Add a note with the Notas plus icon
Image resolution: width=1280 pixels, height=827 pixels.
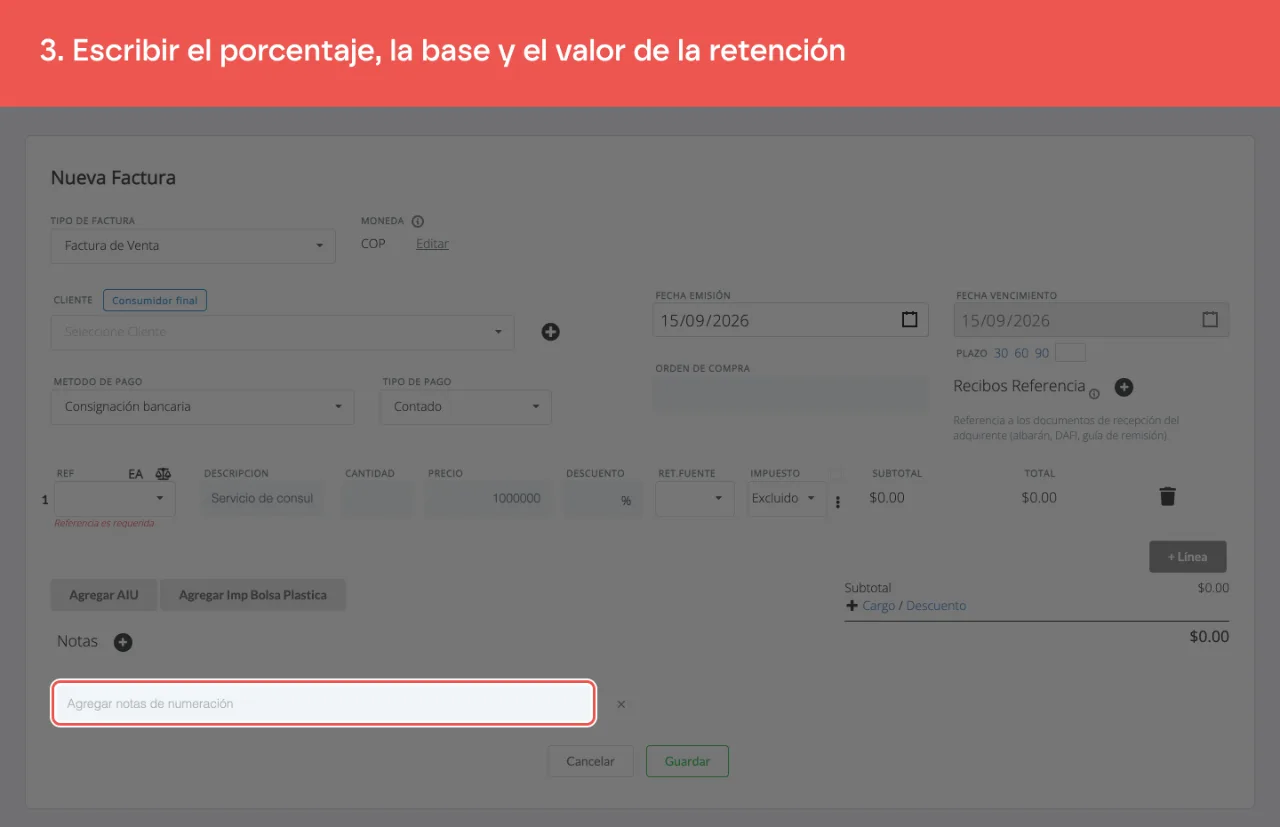tap(123, 642)
